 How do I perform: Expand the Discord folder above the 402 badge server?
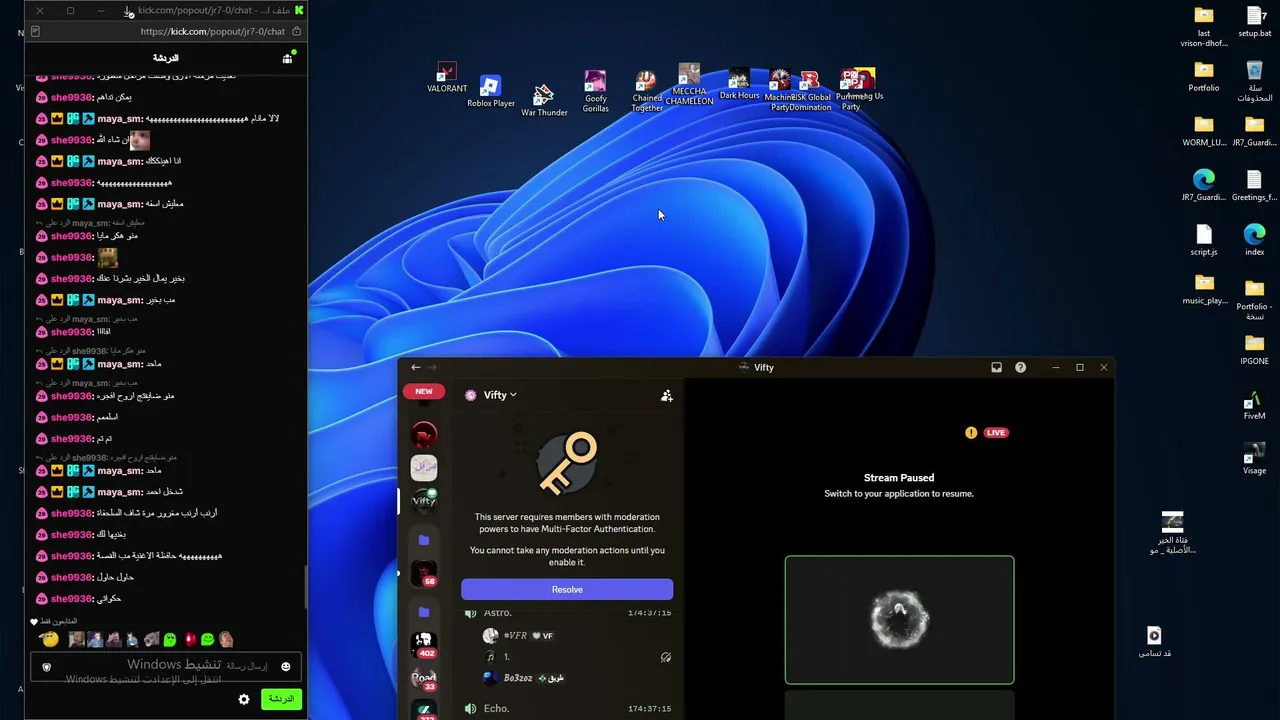[424, 611]
